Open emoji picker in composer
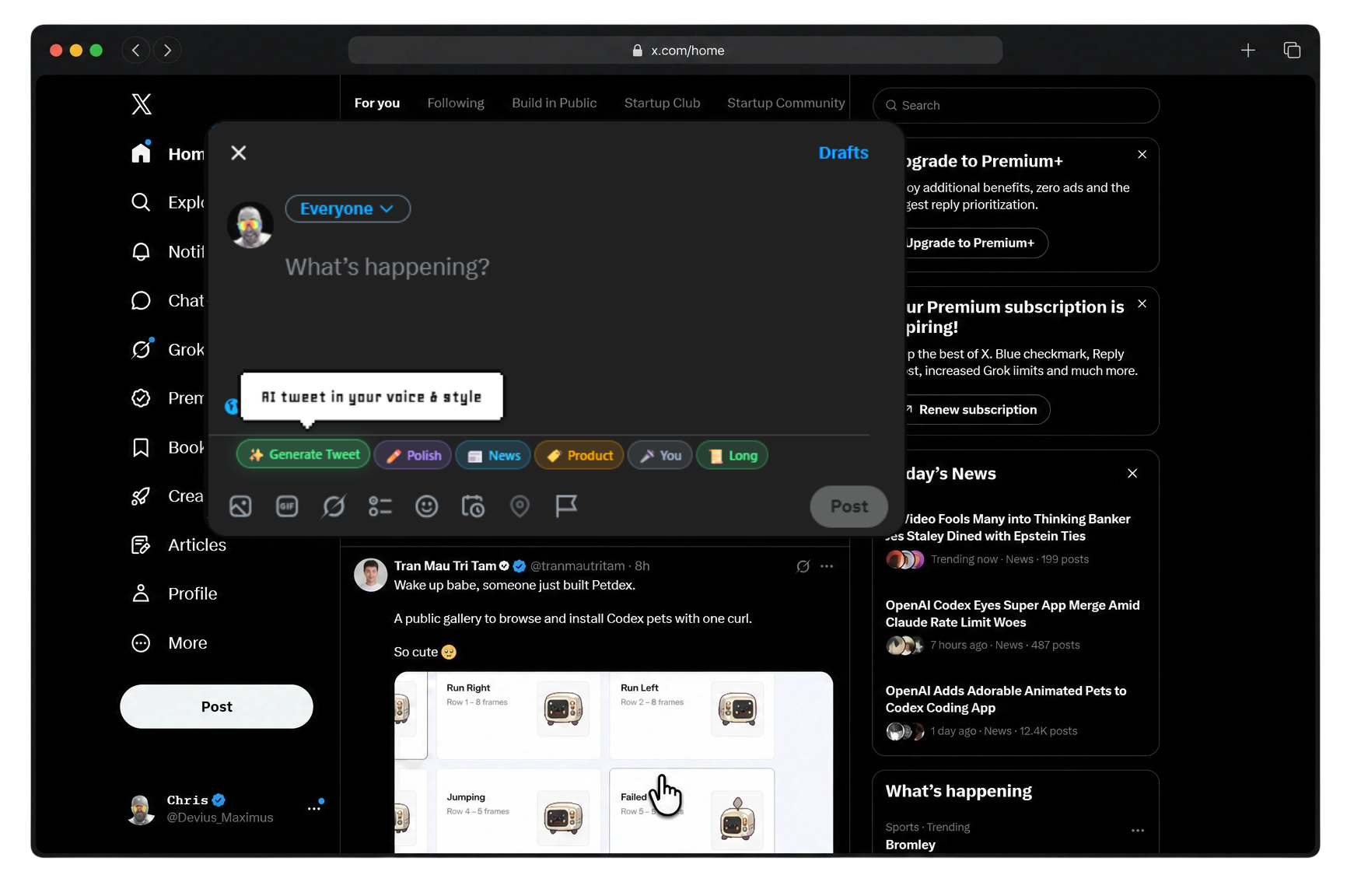The height and width of the screenshot is (896, 1347). [426, 506]
